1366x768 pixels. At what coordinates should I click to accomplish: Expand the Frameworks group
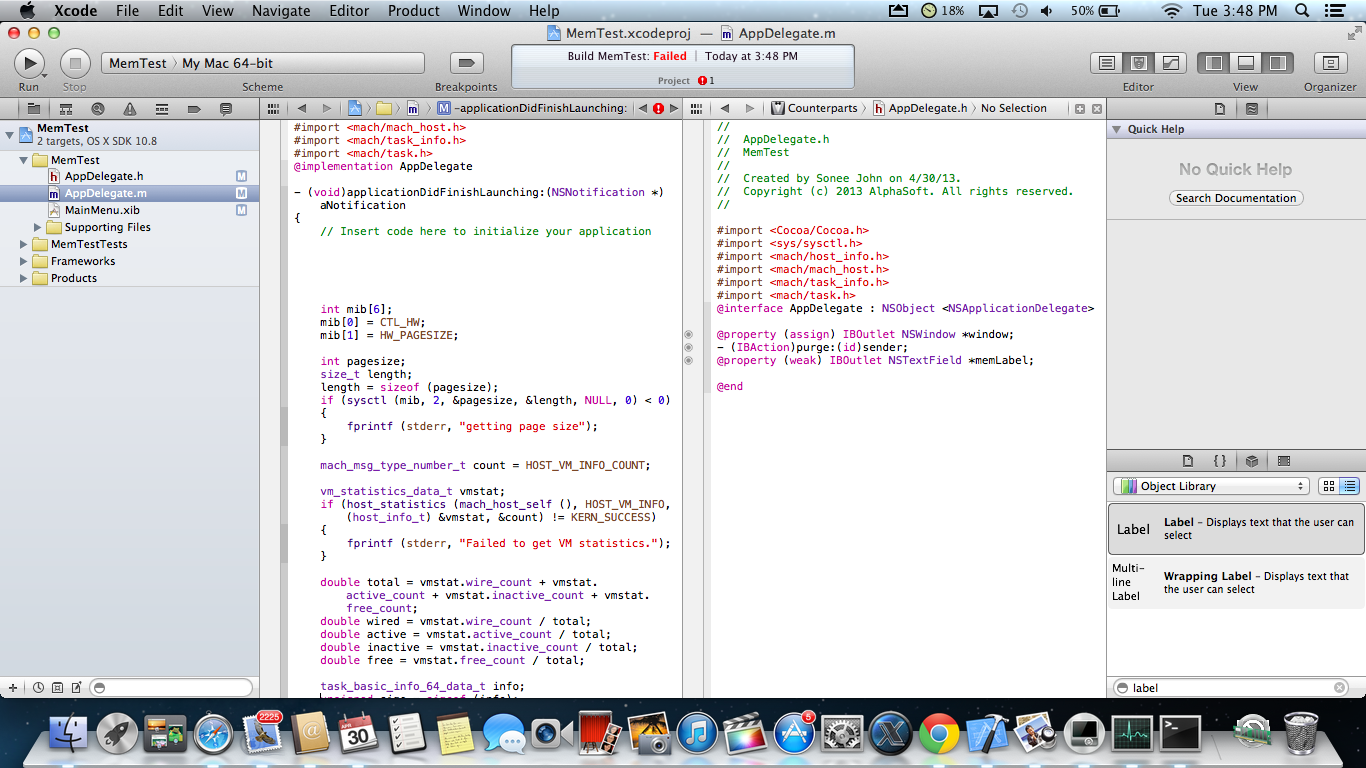[24, 261]
